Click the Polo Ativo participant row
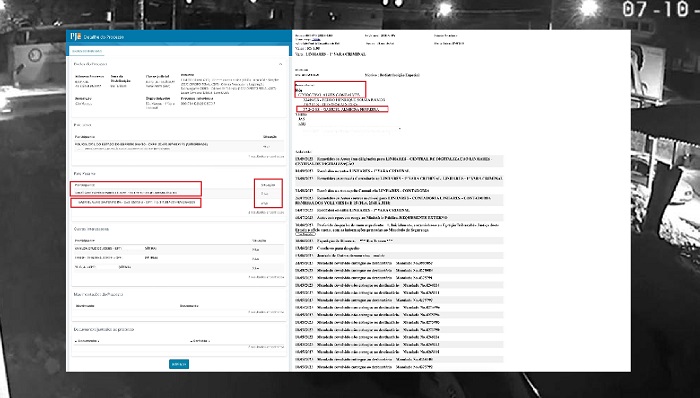Image resolution: width=700 pixels, height=398 pixels. tap(179, 146)
